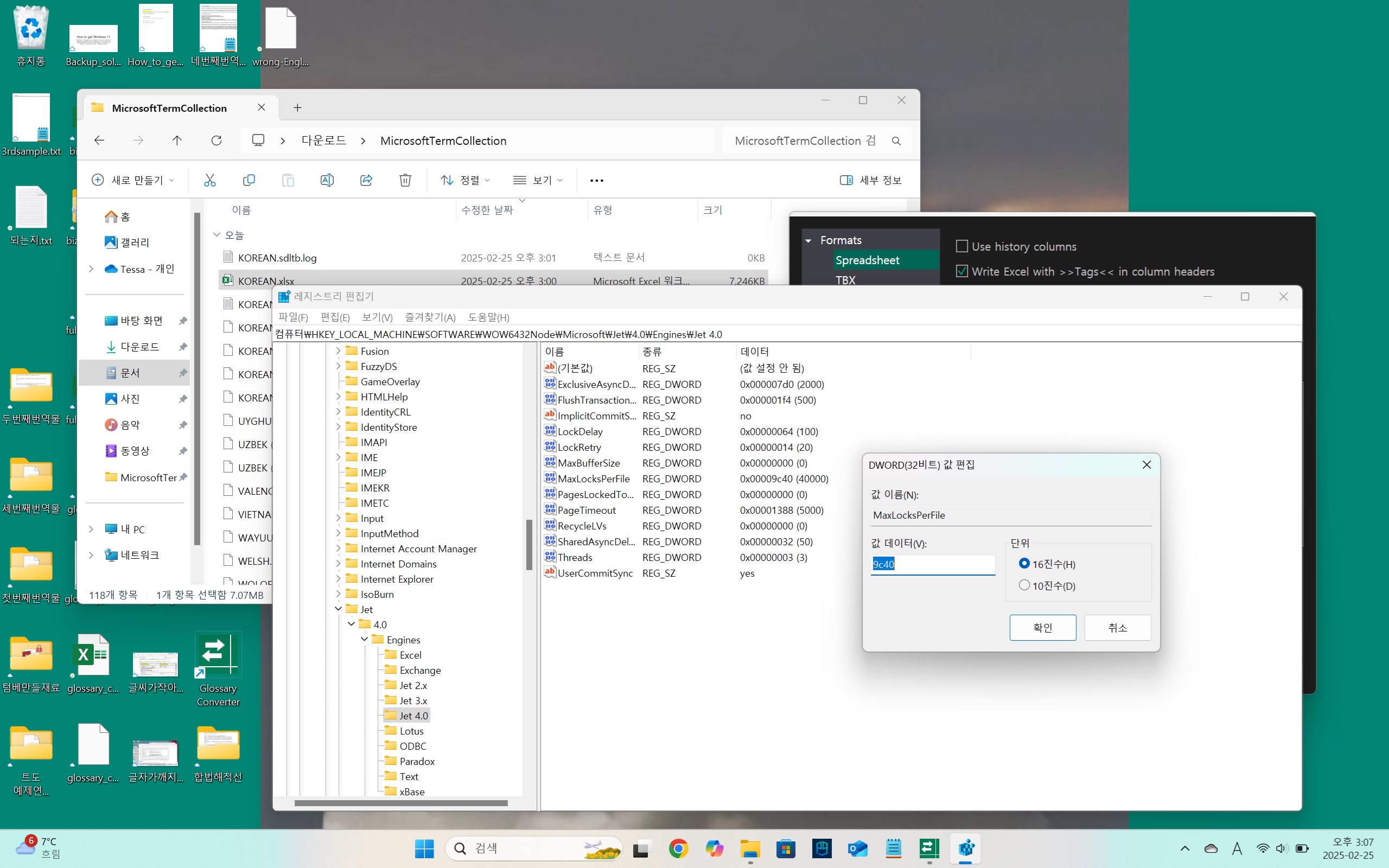This screenshot has width=1389, height=868.
Task: Uncheck Write Excel with >>Tags<< checkbox
Action: [962, 271]
